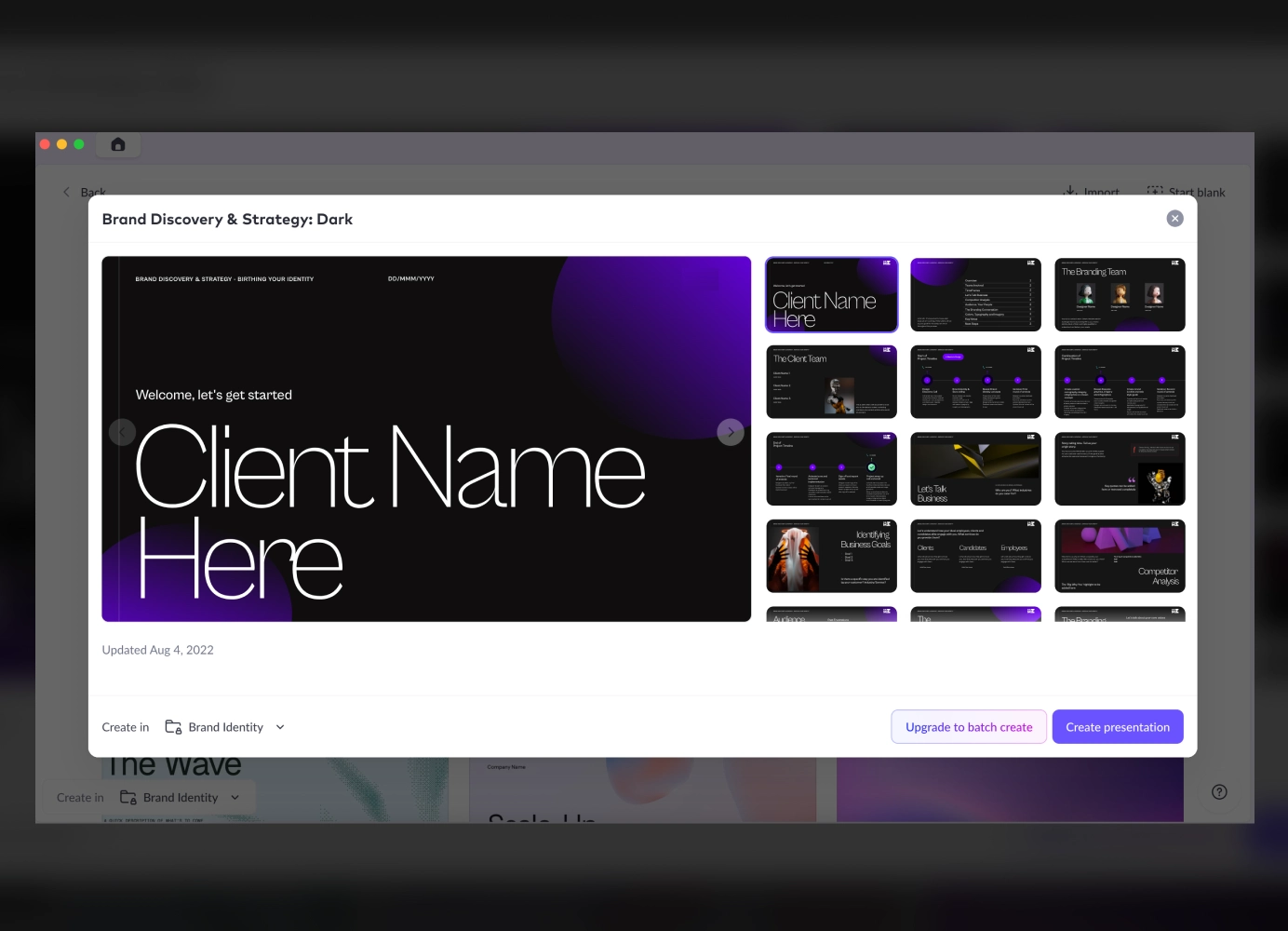Select The Branding Team slide thumbnail
1288x931 pixels.
pos(1120,295)
